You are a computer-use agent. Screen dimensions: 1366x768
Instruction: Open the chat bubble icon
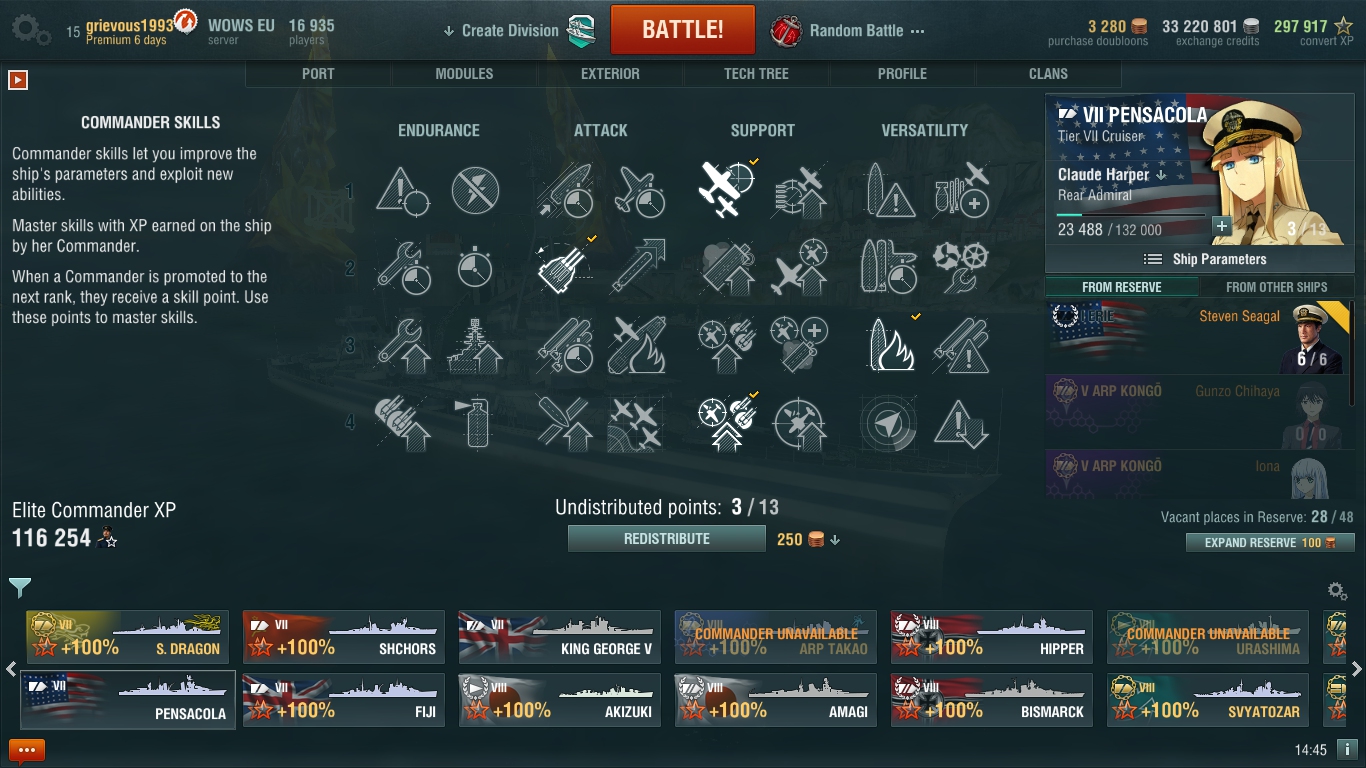27,750
